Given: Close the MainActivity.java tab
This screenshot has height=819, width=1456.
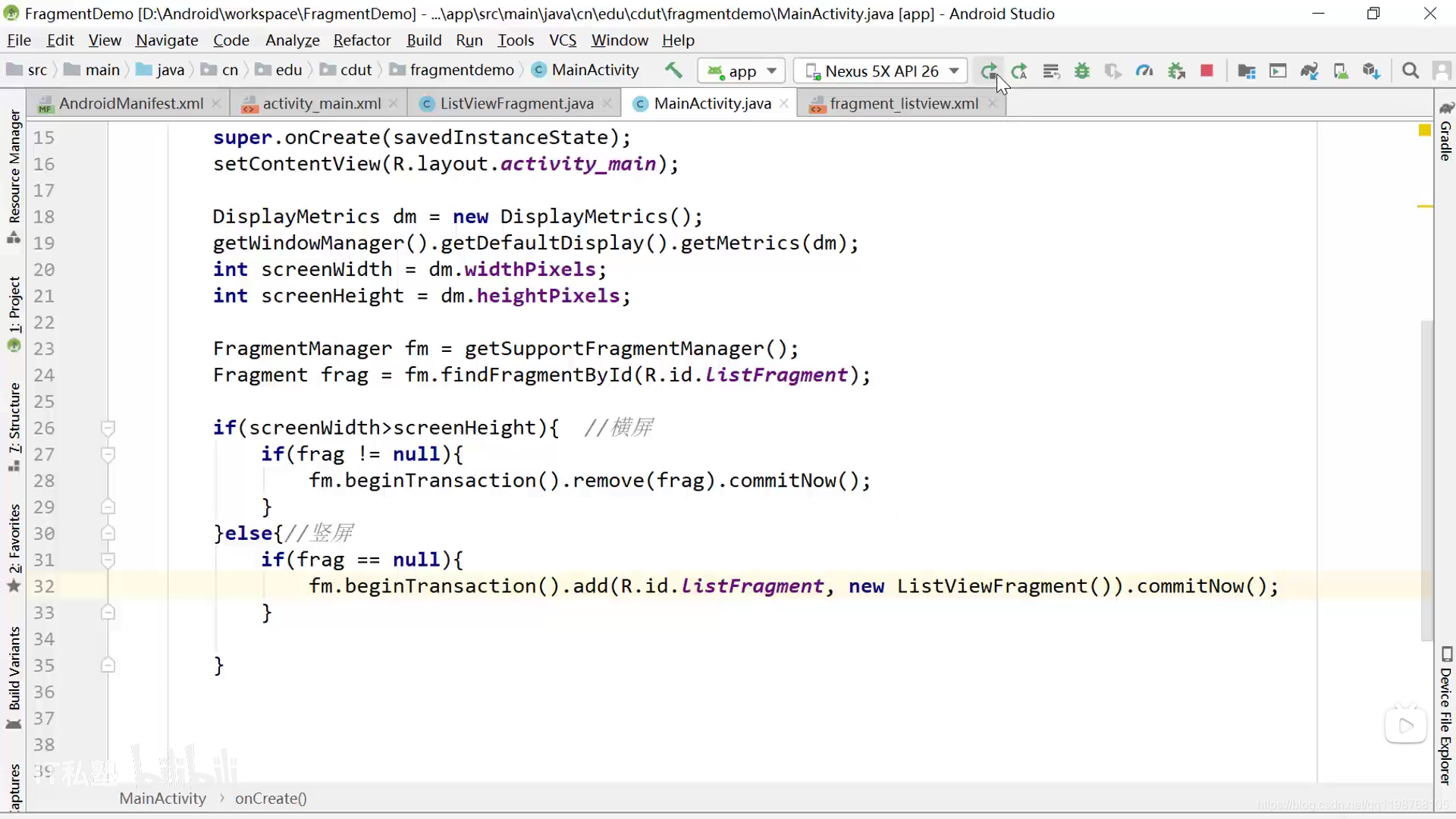Looking at the screenshot, I should pos(784,103).
